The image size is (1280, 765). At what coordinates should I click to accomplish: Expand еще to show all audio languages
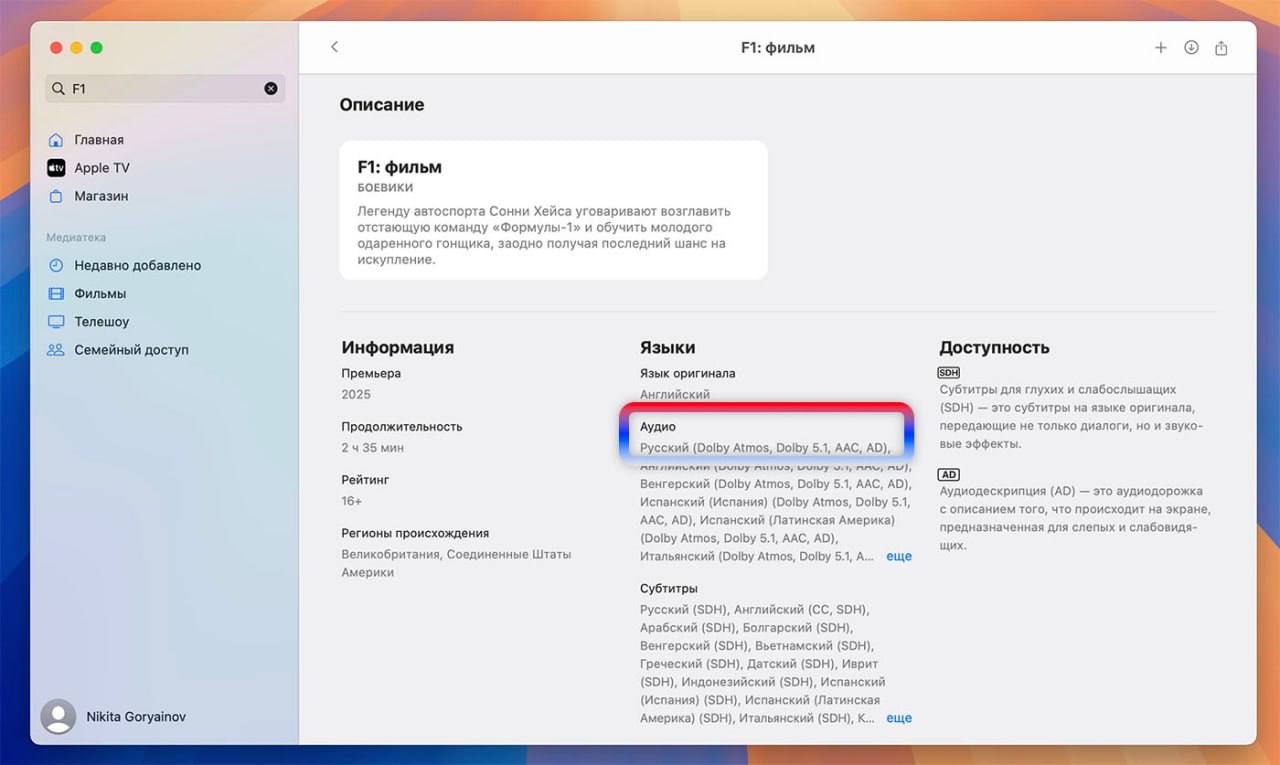pos(898,556)
